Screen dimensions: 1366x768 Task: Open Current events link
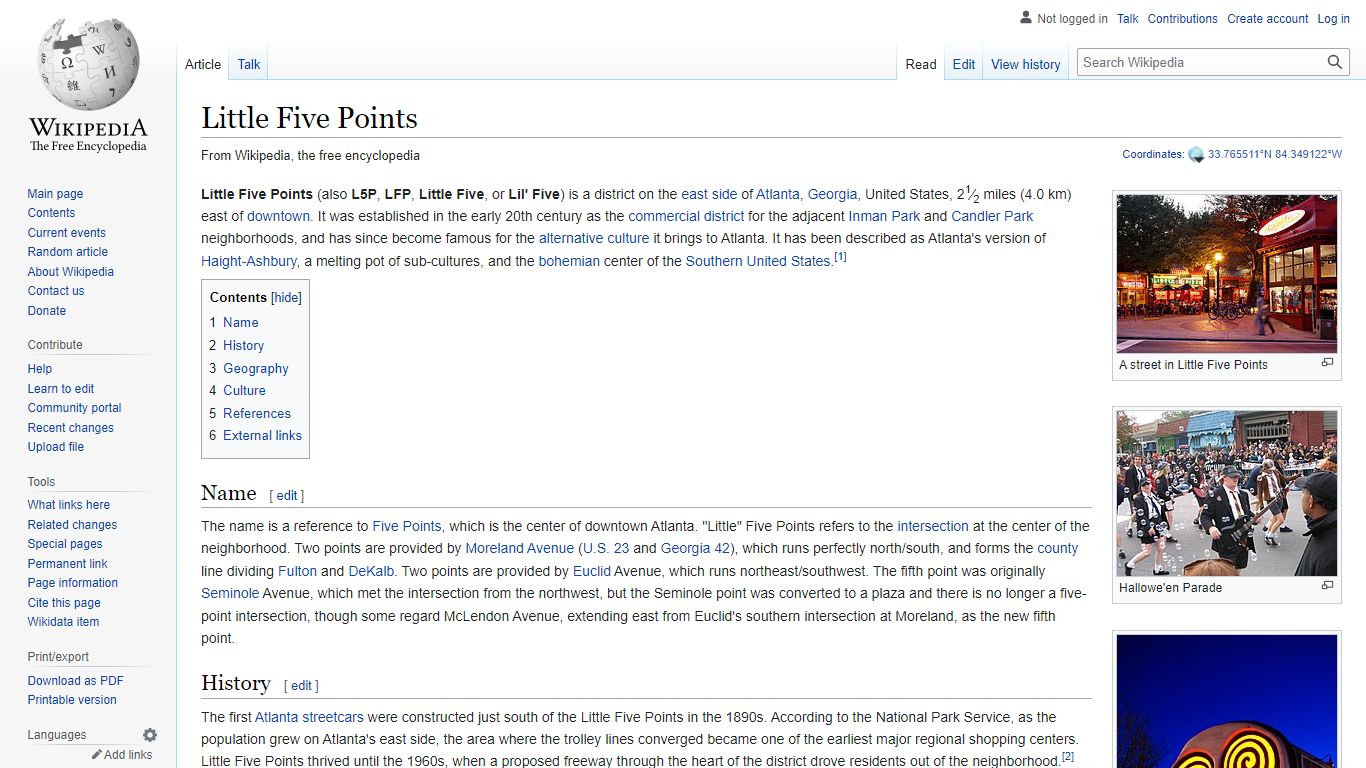click(x=66, y=232)
